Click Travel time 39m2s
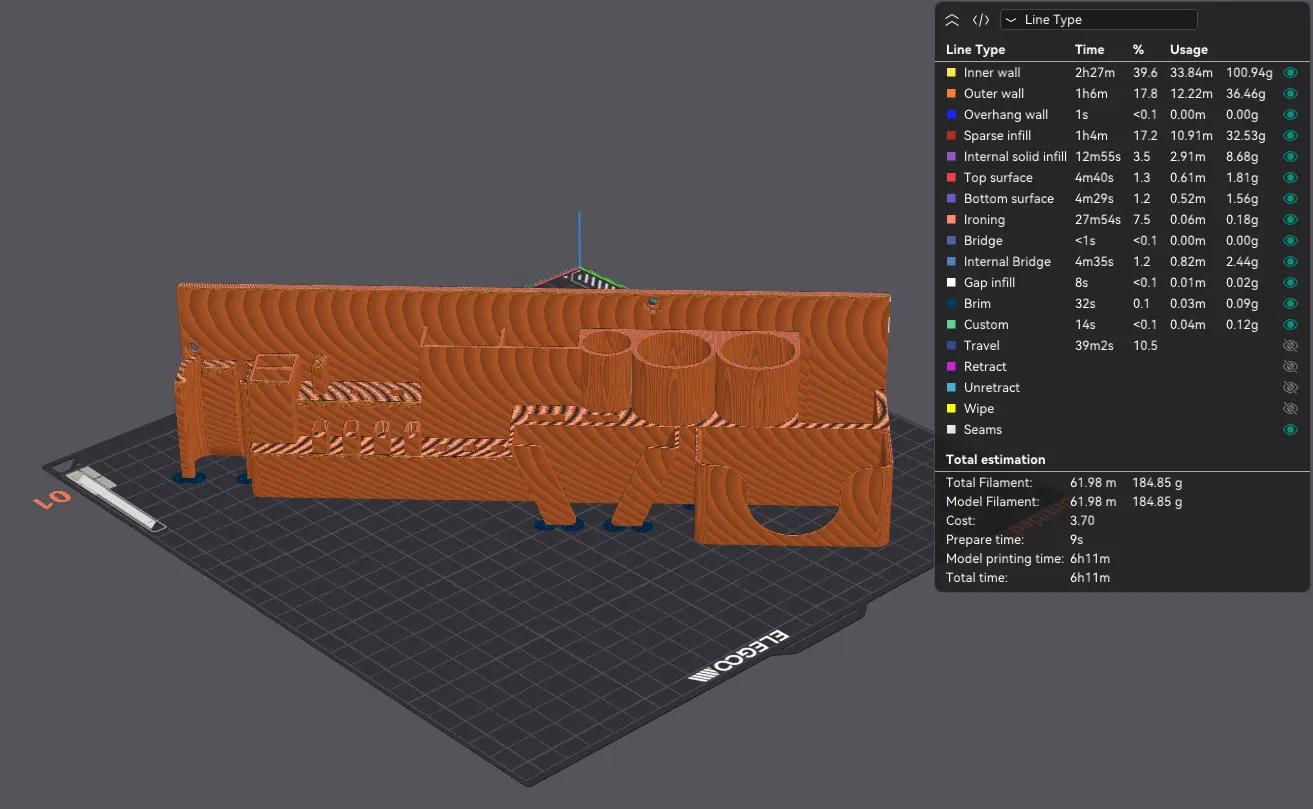1313x809 pixels. 1095,346
